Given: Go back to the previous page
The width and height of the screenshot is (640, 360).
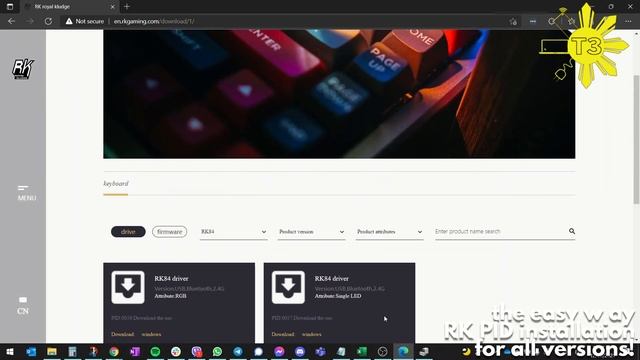Looking at the screenshot, I should tap(11, 21).
